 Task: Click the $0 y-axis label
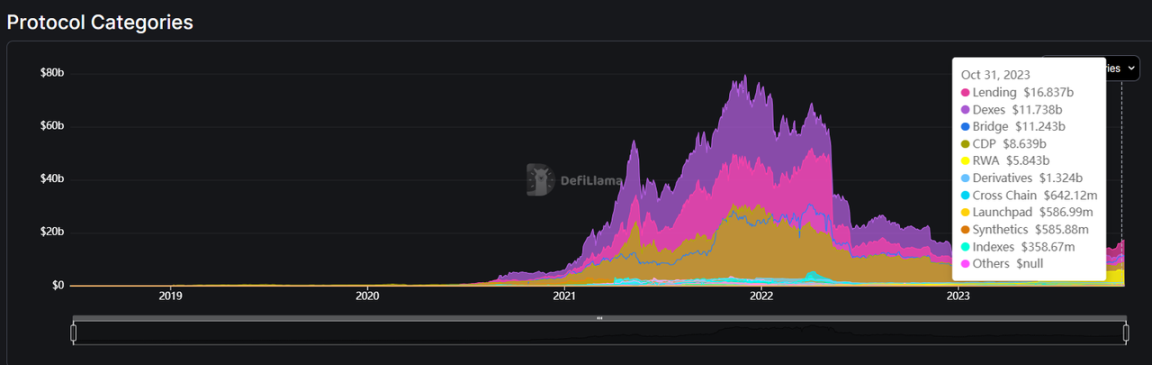pos(57,285)
